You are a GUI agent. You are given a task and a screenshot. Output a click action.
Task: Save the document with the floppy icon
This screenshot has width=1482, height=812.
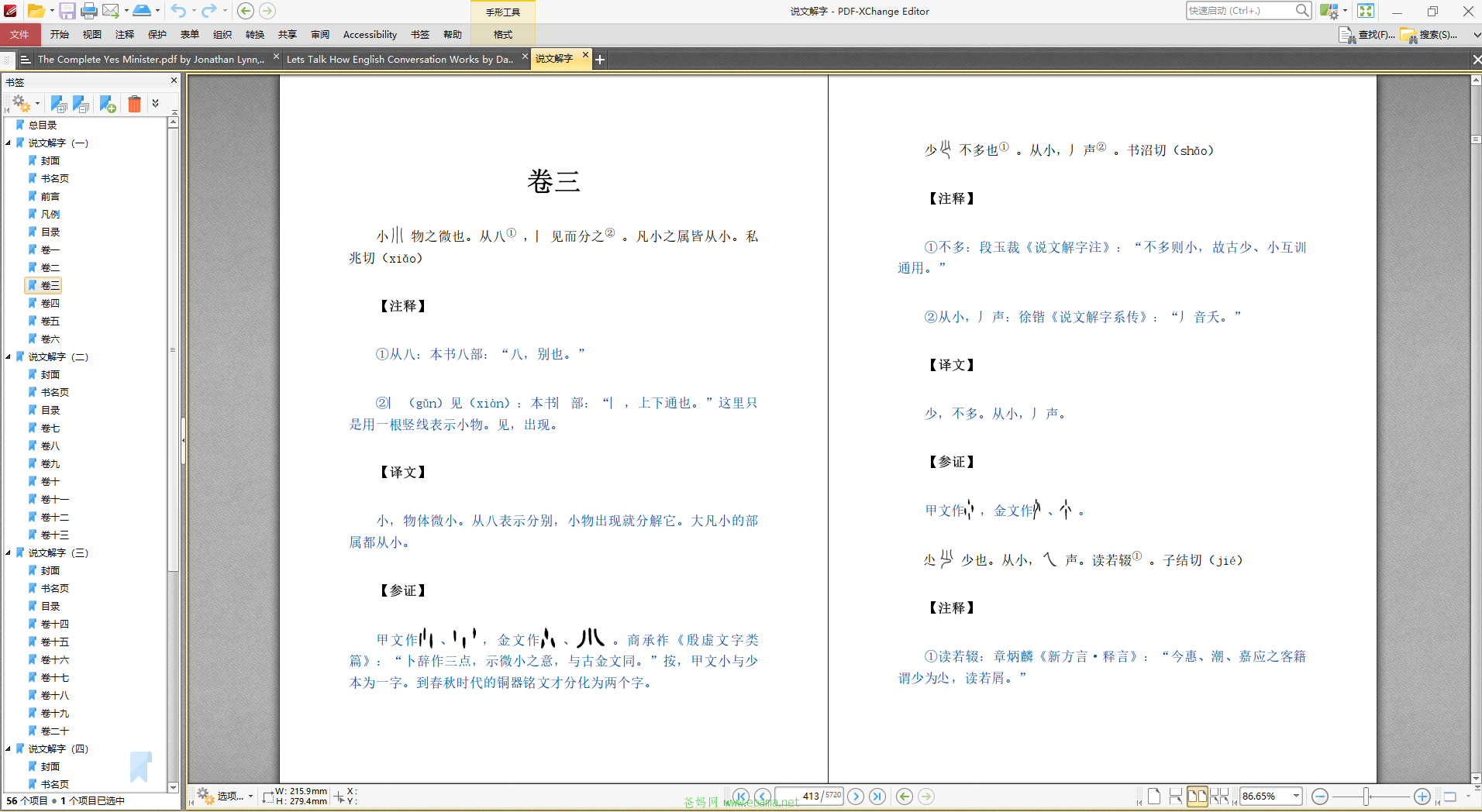67,11
